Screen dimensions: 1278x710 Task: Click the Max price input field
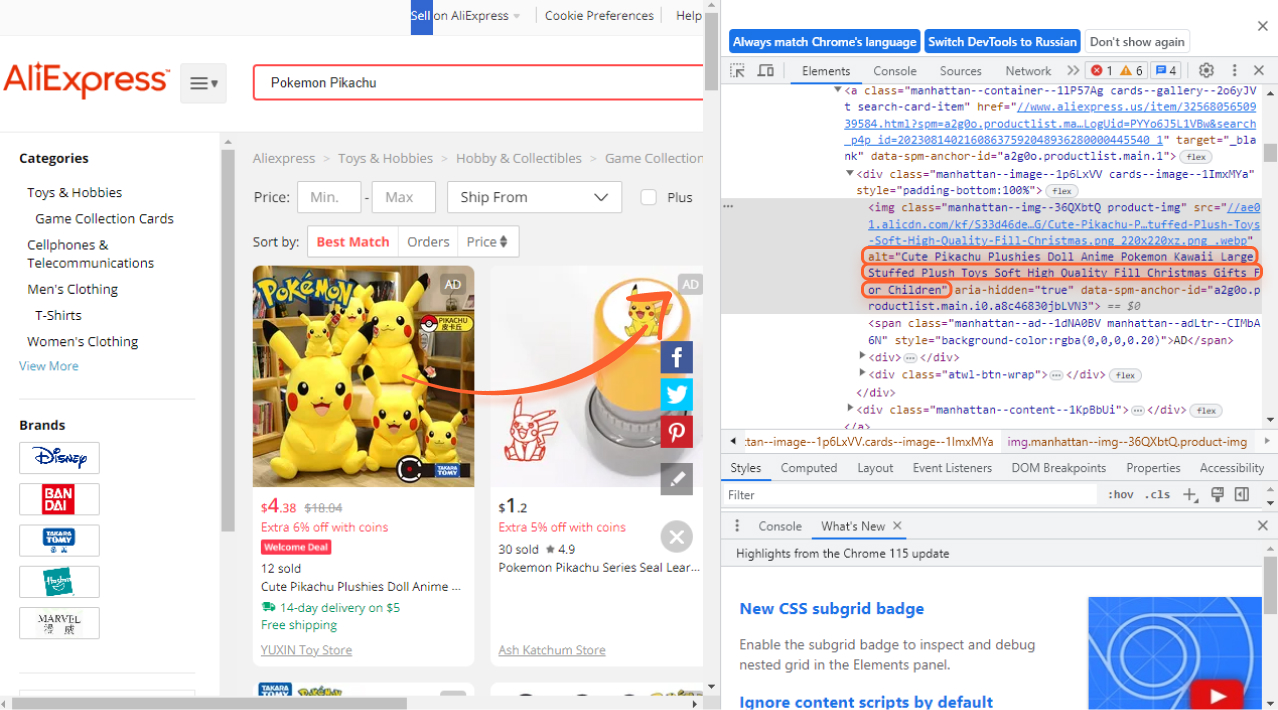point(404,197)
